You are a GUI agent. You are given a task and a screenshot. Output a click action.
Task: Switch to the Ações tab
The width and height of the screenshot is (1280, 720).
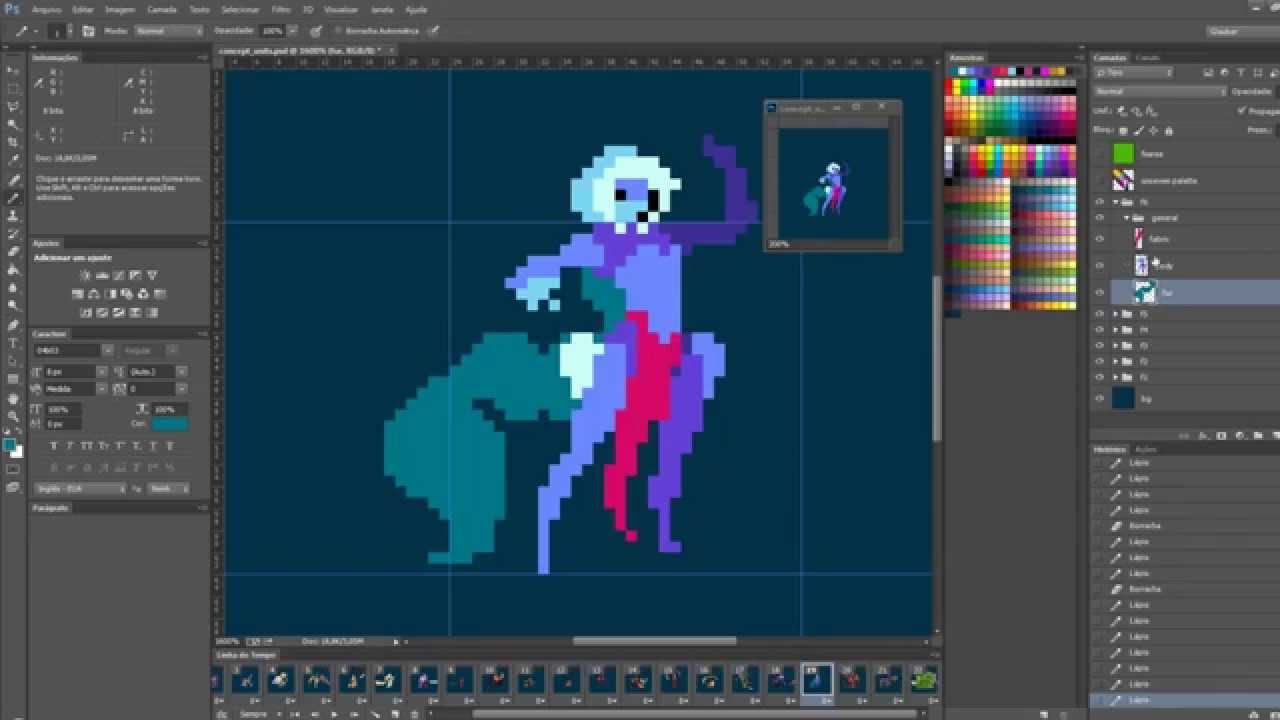point(1145,450)
